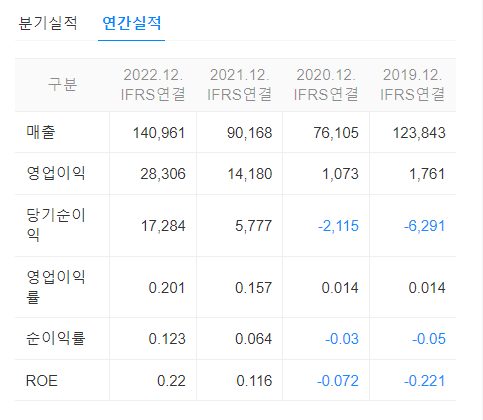Click the 2019.12. IFRS연결 column header

coord(413,85)
